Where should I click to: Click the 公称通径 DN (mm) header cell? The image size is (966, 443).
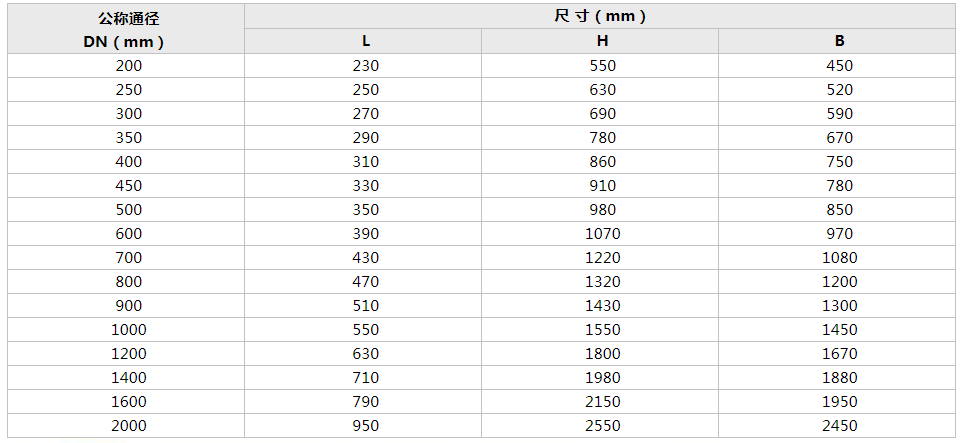click(126, 29)
